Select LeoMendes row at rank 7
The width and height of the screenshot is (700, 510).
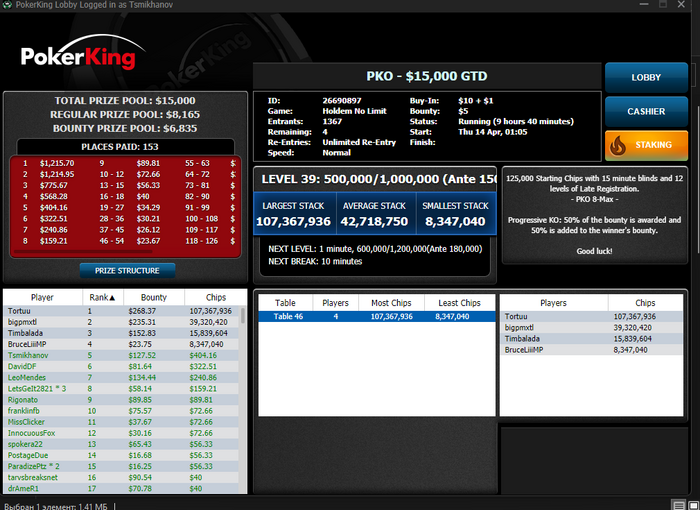click(x=122, y=378)
